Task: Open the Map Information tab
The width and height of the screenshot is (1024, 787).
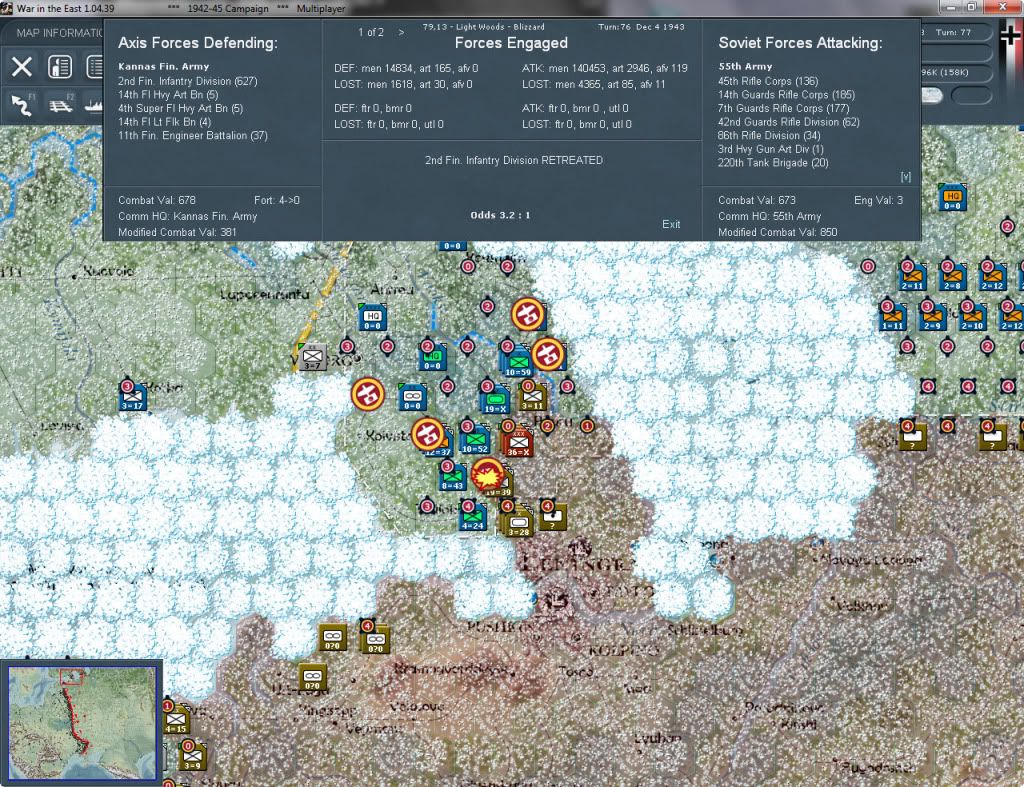Action: 59,33
